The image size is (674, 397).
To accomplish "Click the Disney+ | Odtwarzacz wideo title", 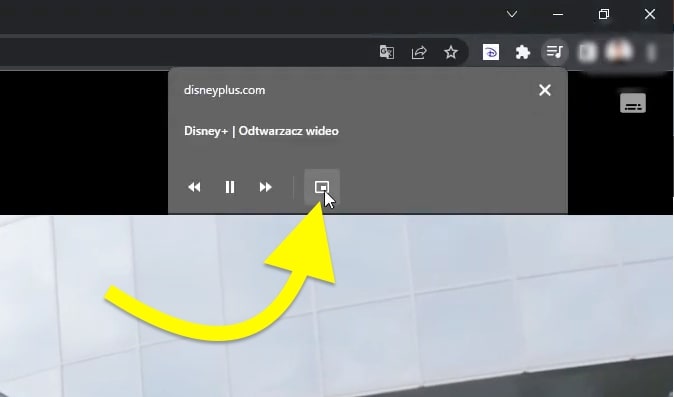I will click(x=261, y=131).
